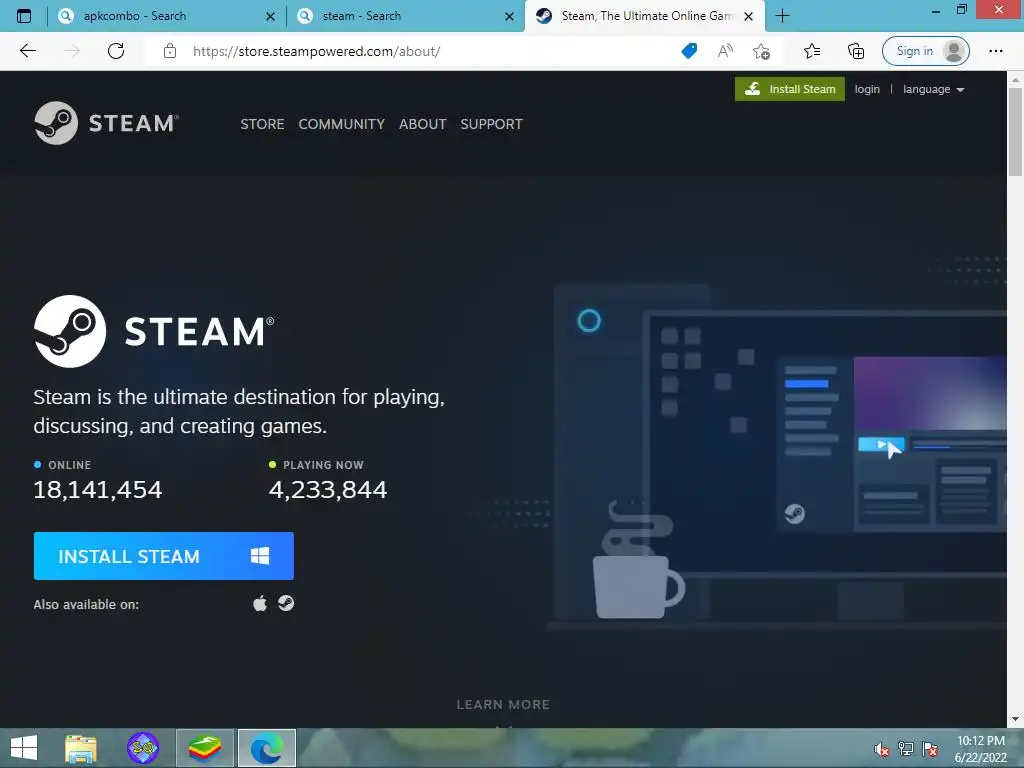Refresh the Steam about page

click(x=116, y=51)
